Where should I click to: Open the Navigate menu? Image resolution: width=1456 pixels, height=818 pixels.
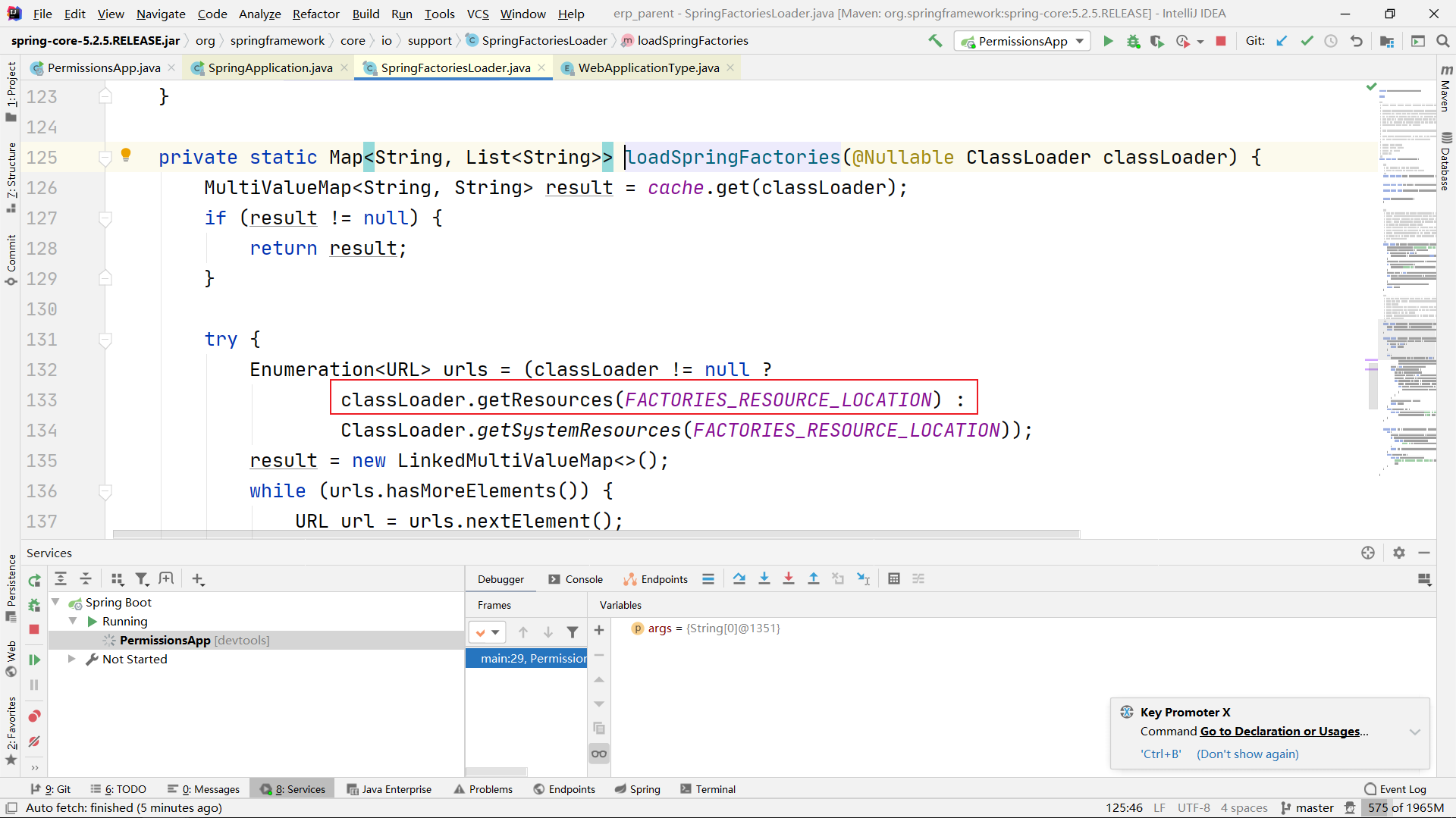coord(161,14)
